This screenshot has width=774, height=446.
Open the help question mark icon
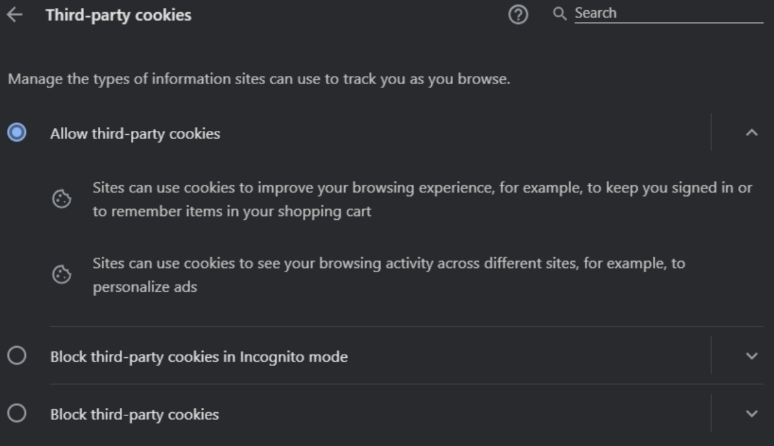(x=518, y=15)
